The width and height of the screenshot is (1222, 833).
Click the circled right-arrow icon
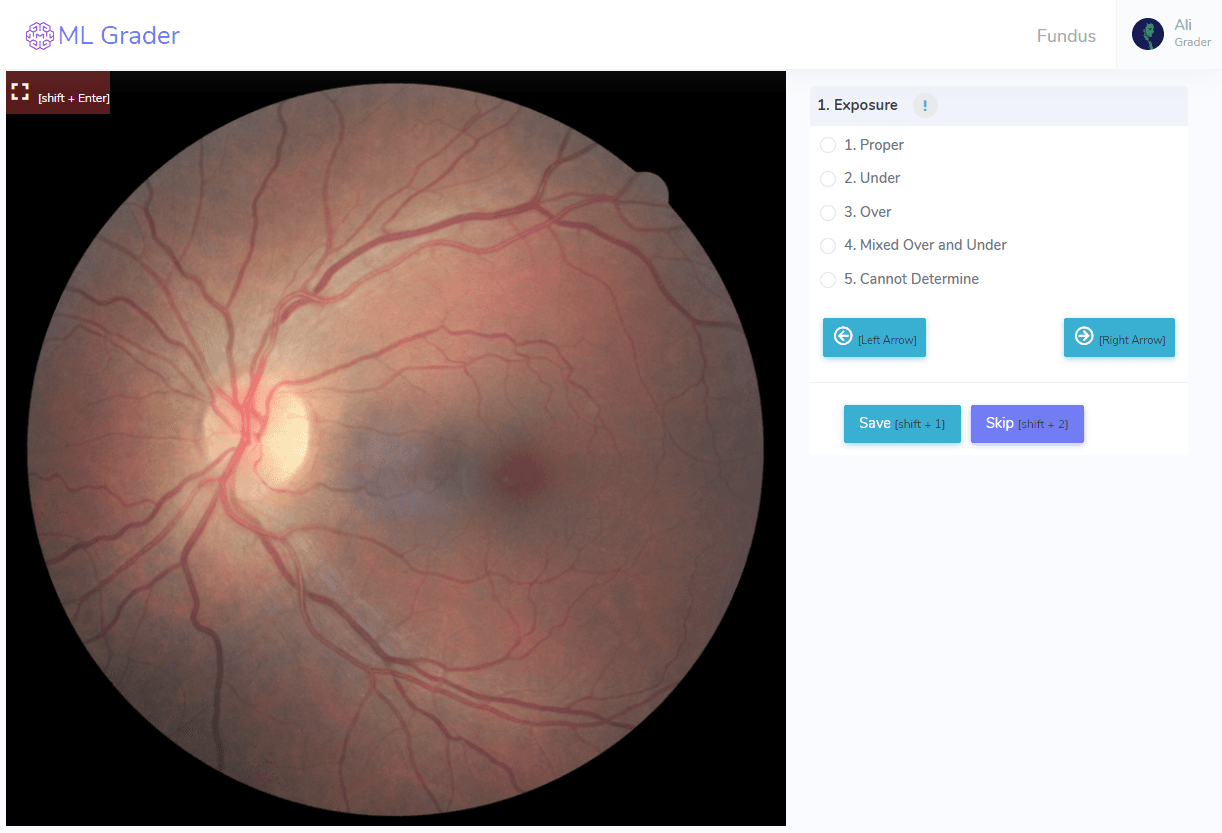click(x=1084, y=337)
